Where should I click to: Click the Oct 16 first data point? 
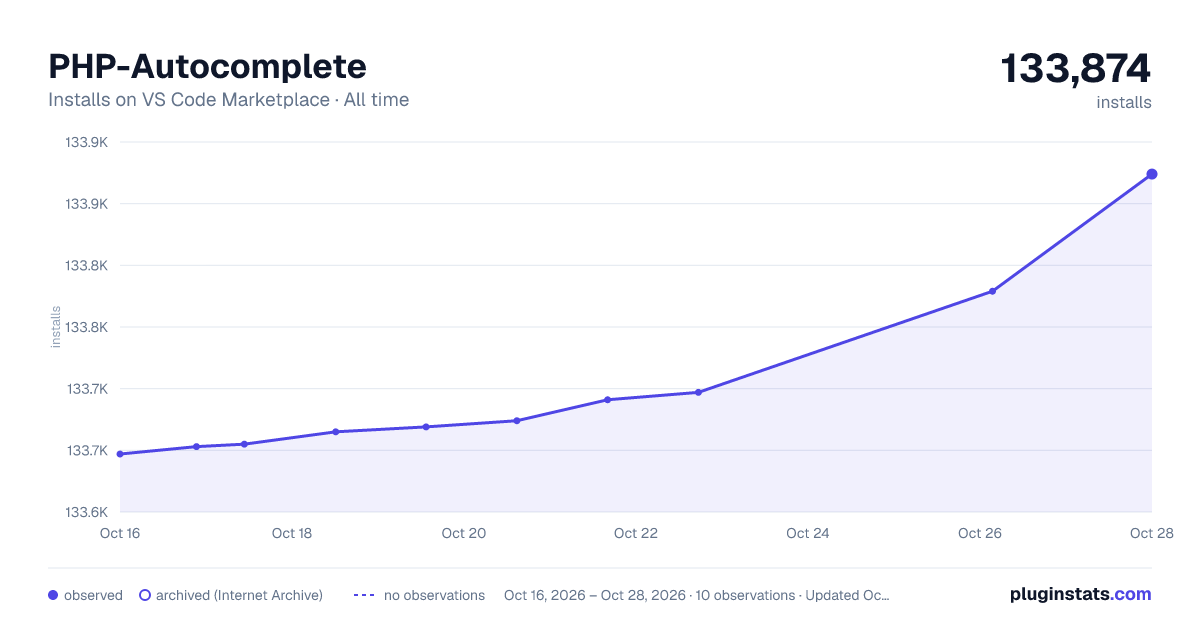(120, 454)
